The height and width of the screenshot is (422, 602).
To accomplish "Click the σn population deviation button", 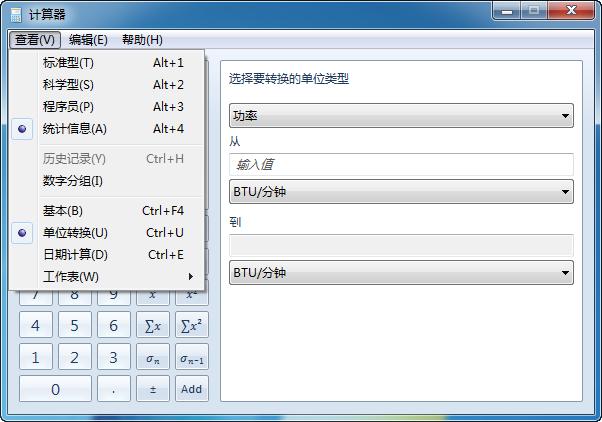I will point(153,357).
